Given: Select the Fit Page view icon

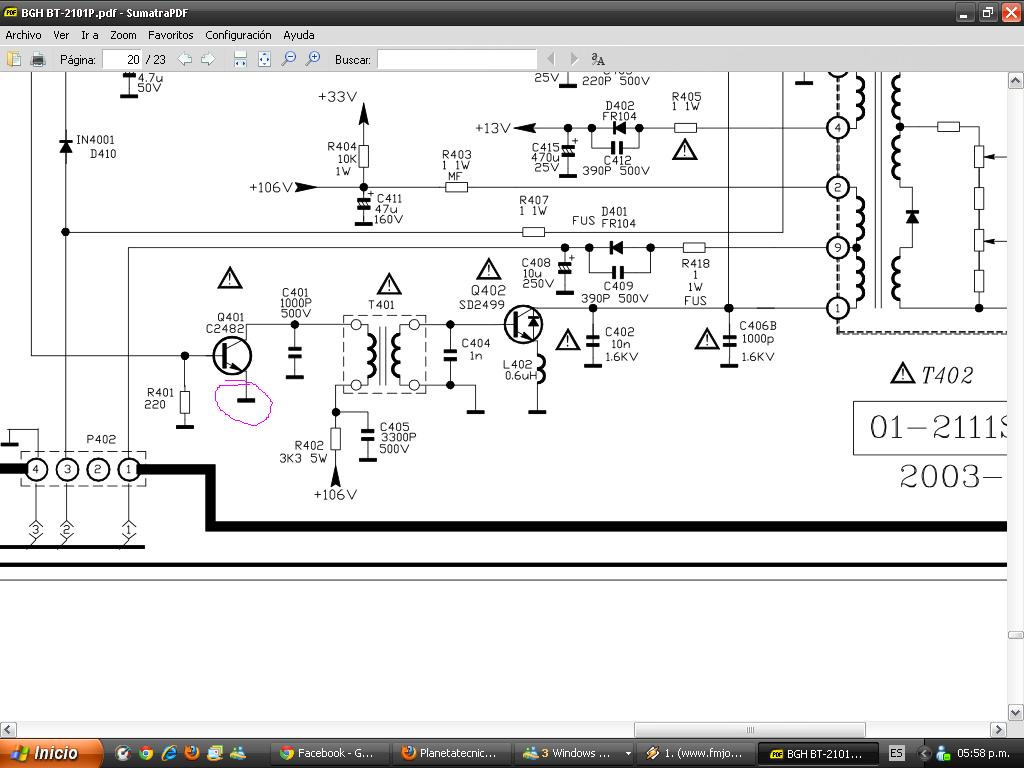Looking at the screenshot, I should tap(264, 59).
